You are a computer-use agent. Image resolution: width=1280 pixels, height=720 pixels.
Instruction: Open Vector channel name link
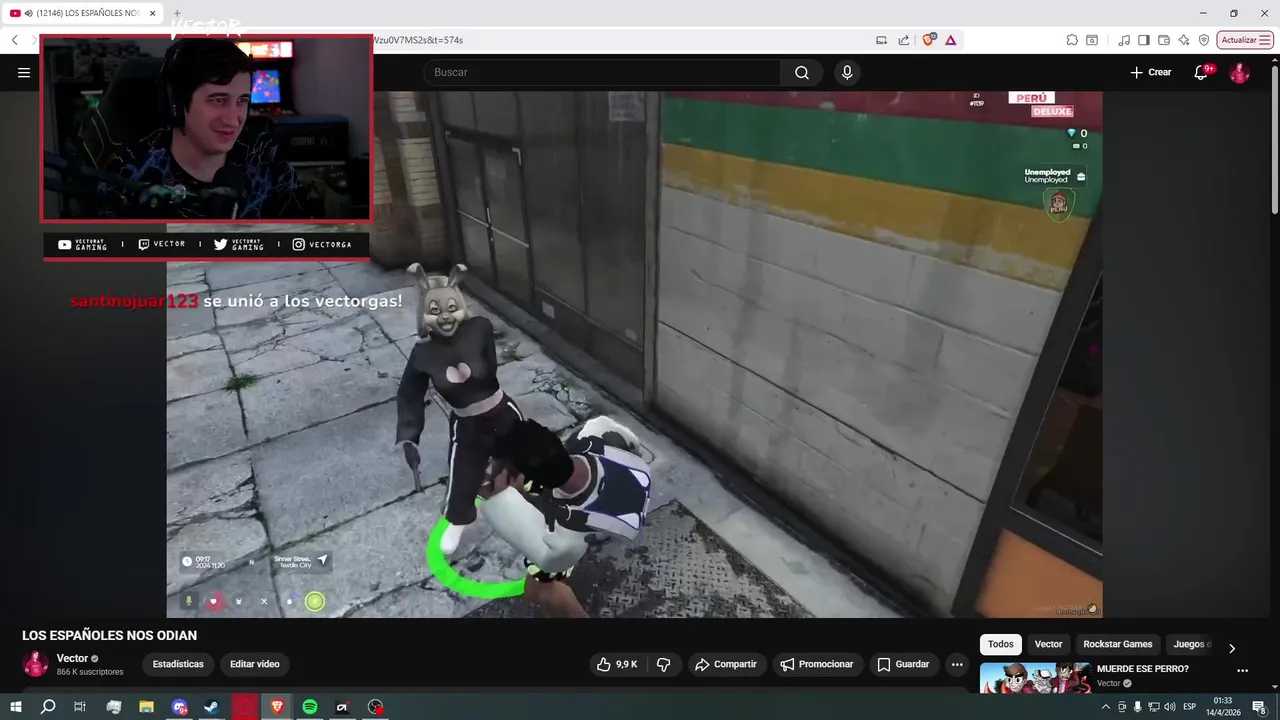coord(72,658)
